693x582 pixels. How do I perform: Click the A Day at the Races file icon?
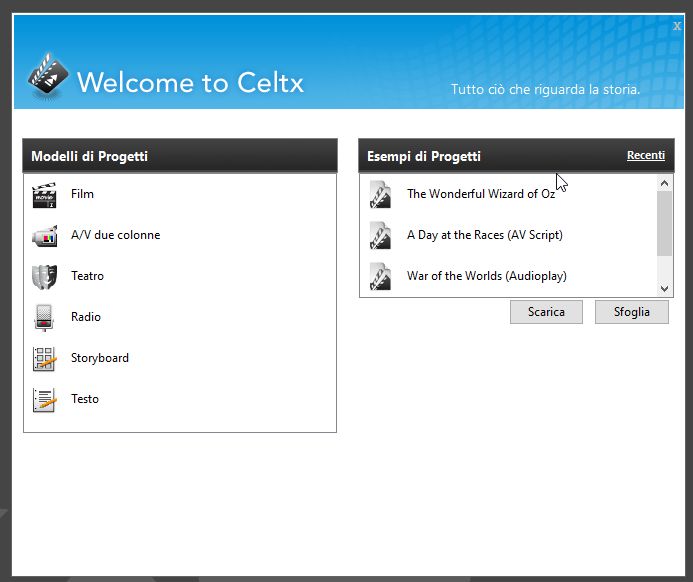[380, 236]
